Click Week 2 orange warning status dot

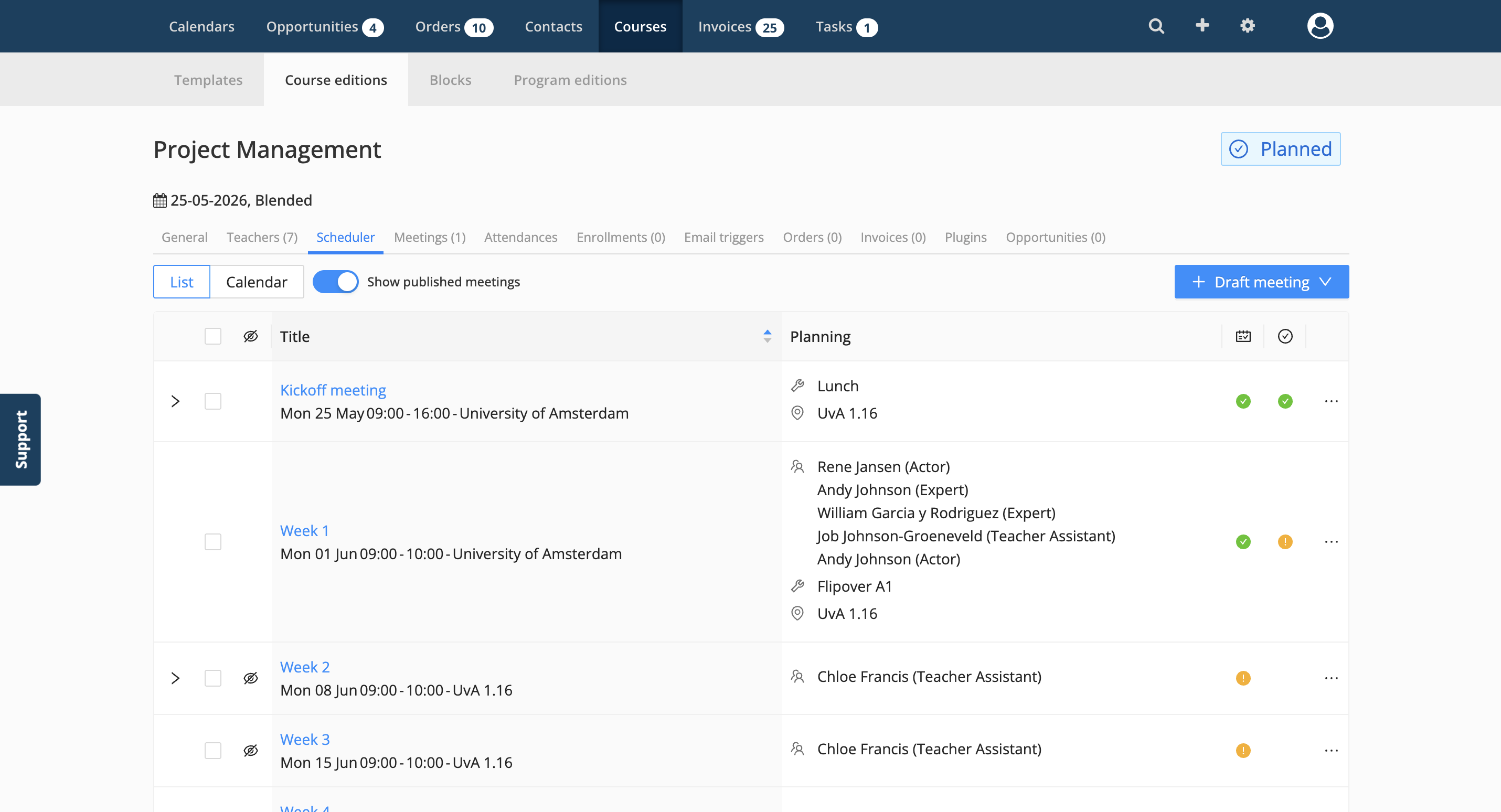1243,678
